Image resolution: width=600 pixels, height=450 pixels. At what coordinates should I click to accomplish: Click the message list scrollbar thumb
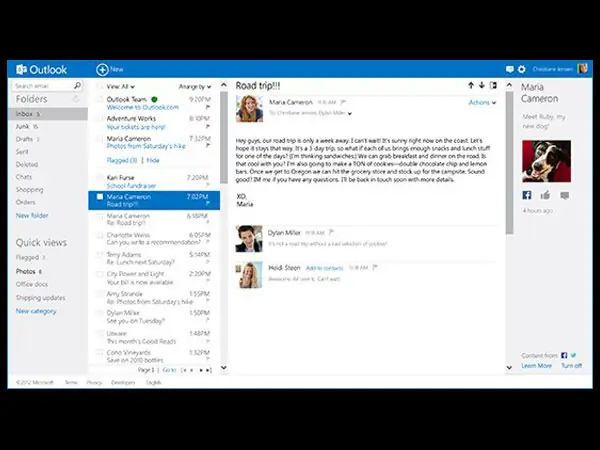point(224,137)
